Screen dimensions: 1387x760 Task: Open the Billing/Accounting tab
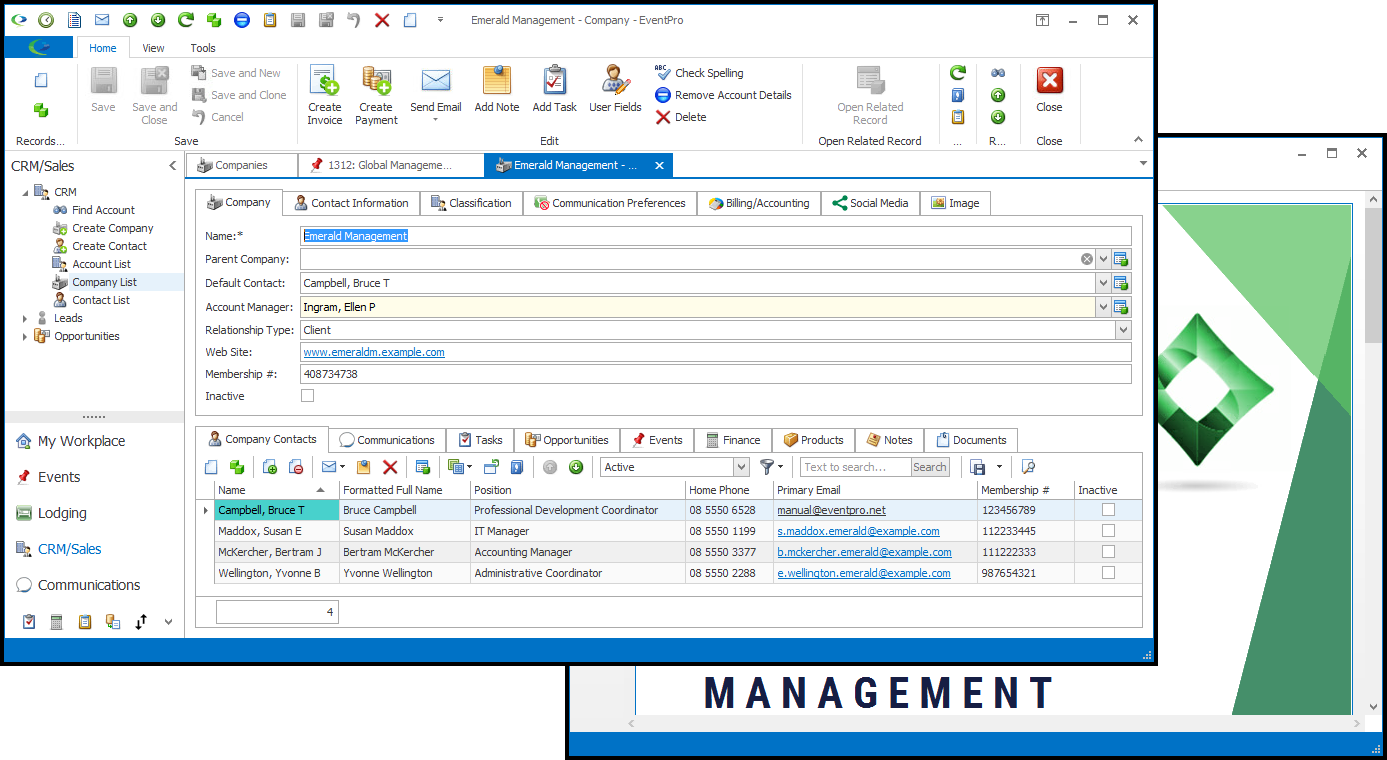click(759, 203)
